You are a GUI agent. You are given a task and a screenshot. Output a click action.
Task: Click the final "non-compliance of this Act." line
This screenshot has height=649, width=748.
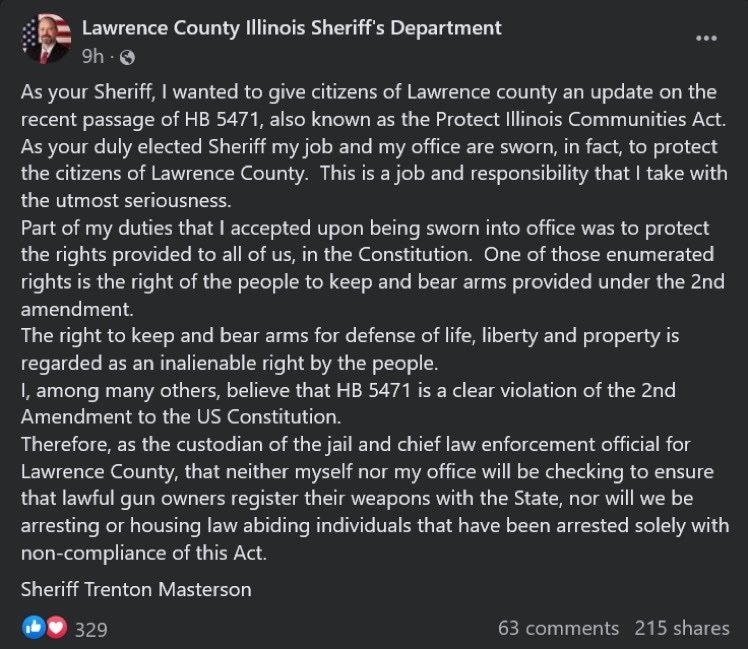(x=144, y=553)
